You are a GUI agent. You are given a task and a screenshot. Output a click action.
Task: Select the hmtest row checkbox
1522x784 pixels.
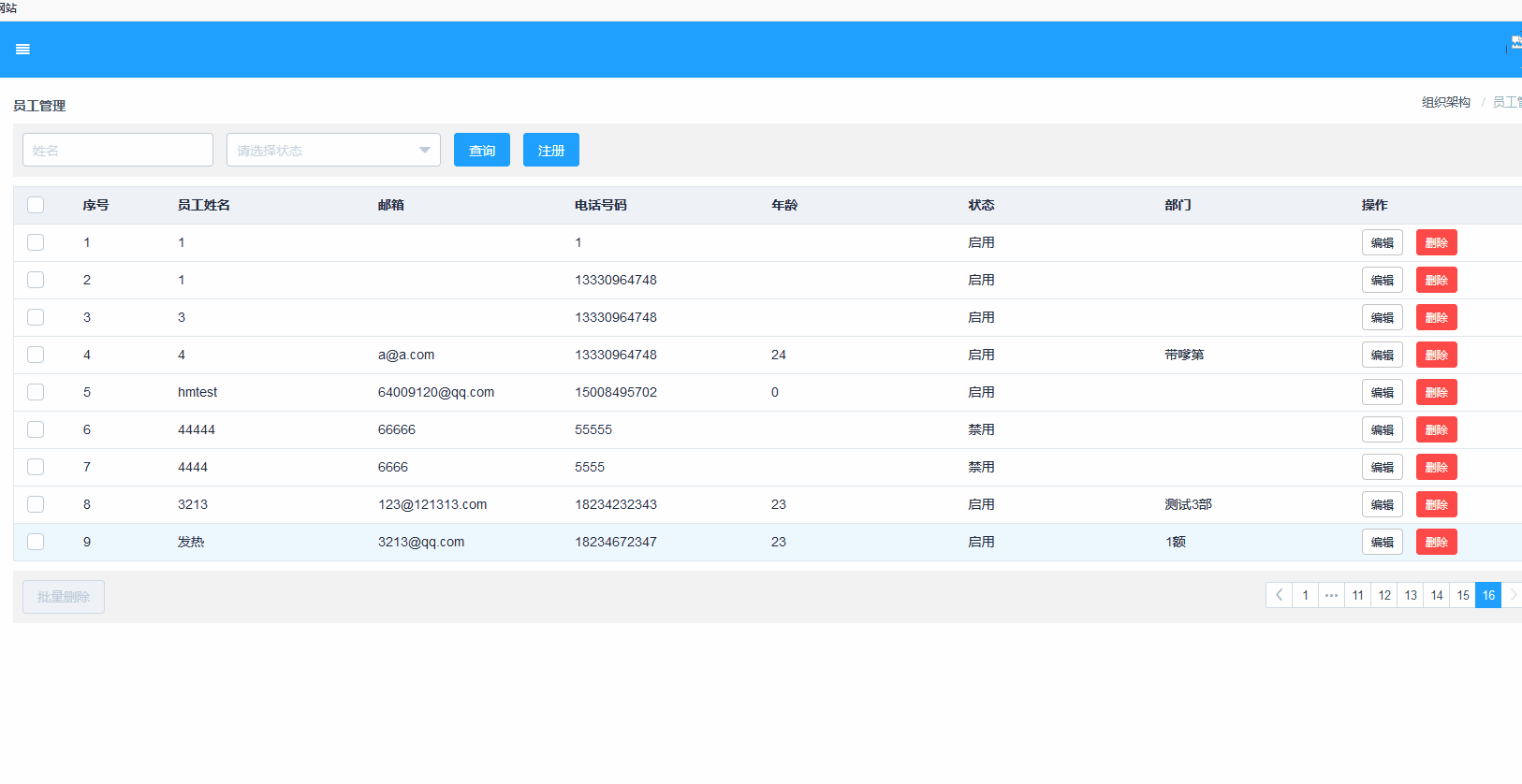click(36, 392)
